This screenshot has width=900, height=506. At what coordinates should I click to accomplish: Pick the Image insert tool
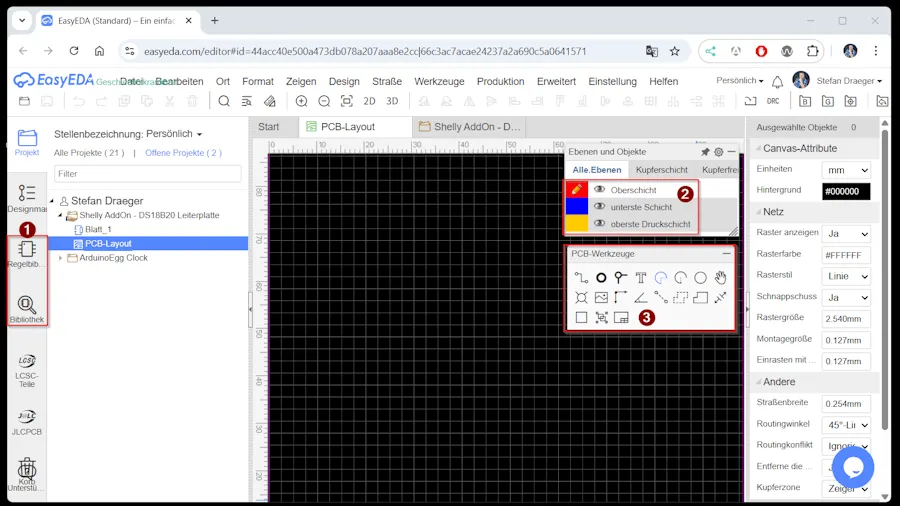click(601, 297)
